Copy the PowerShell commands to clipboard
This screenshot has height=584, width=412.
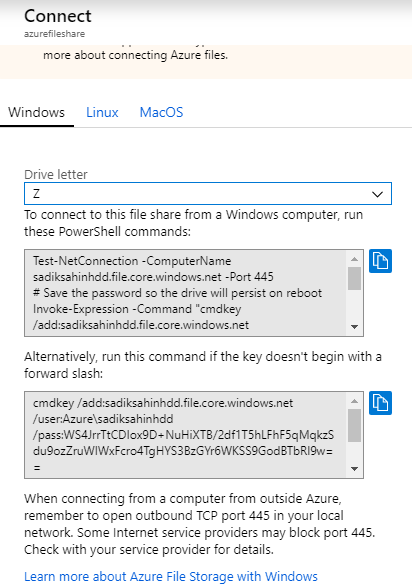380,261
